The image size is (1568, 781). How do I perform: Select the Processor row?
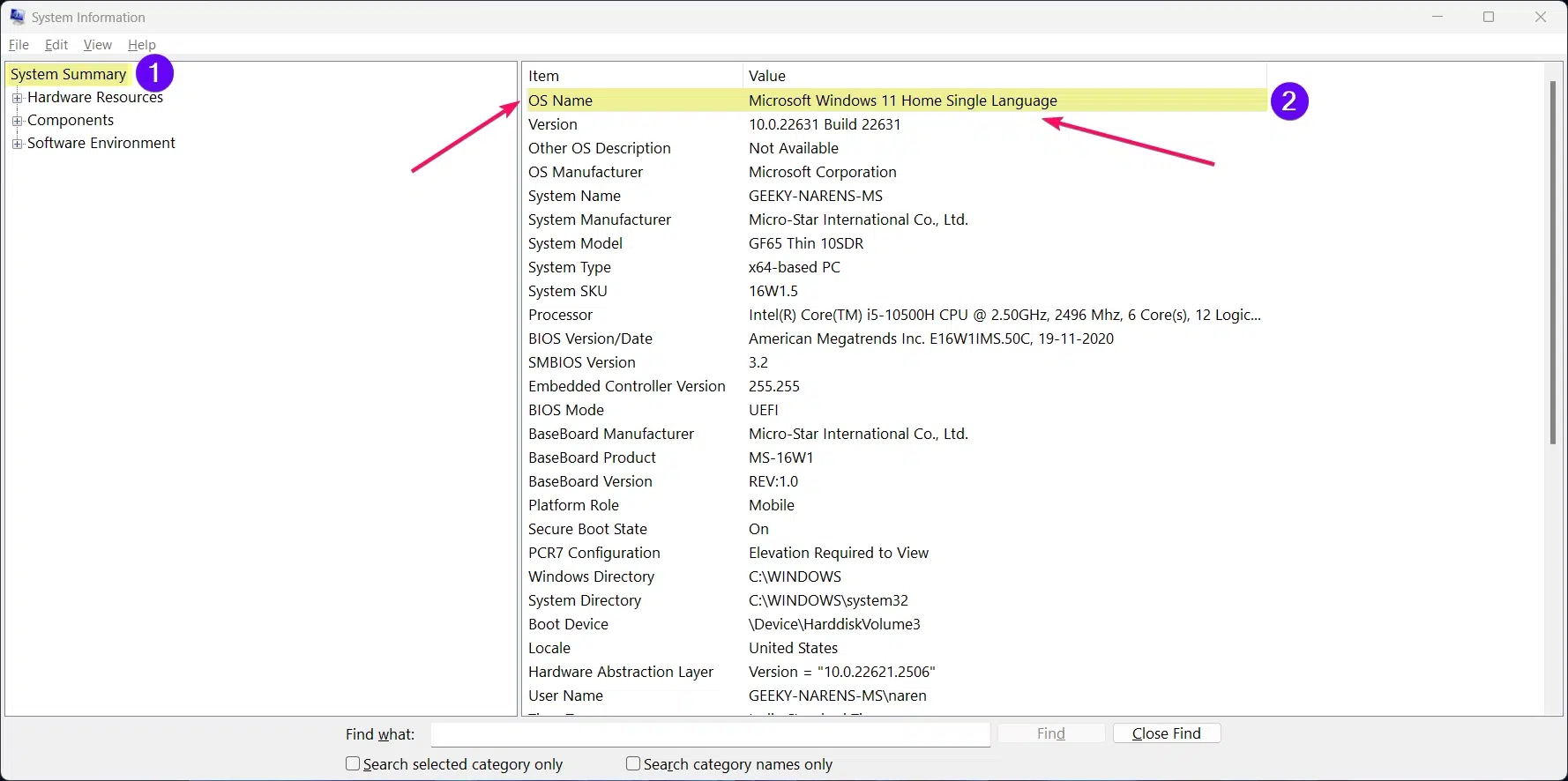click(896, 315)
